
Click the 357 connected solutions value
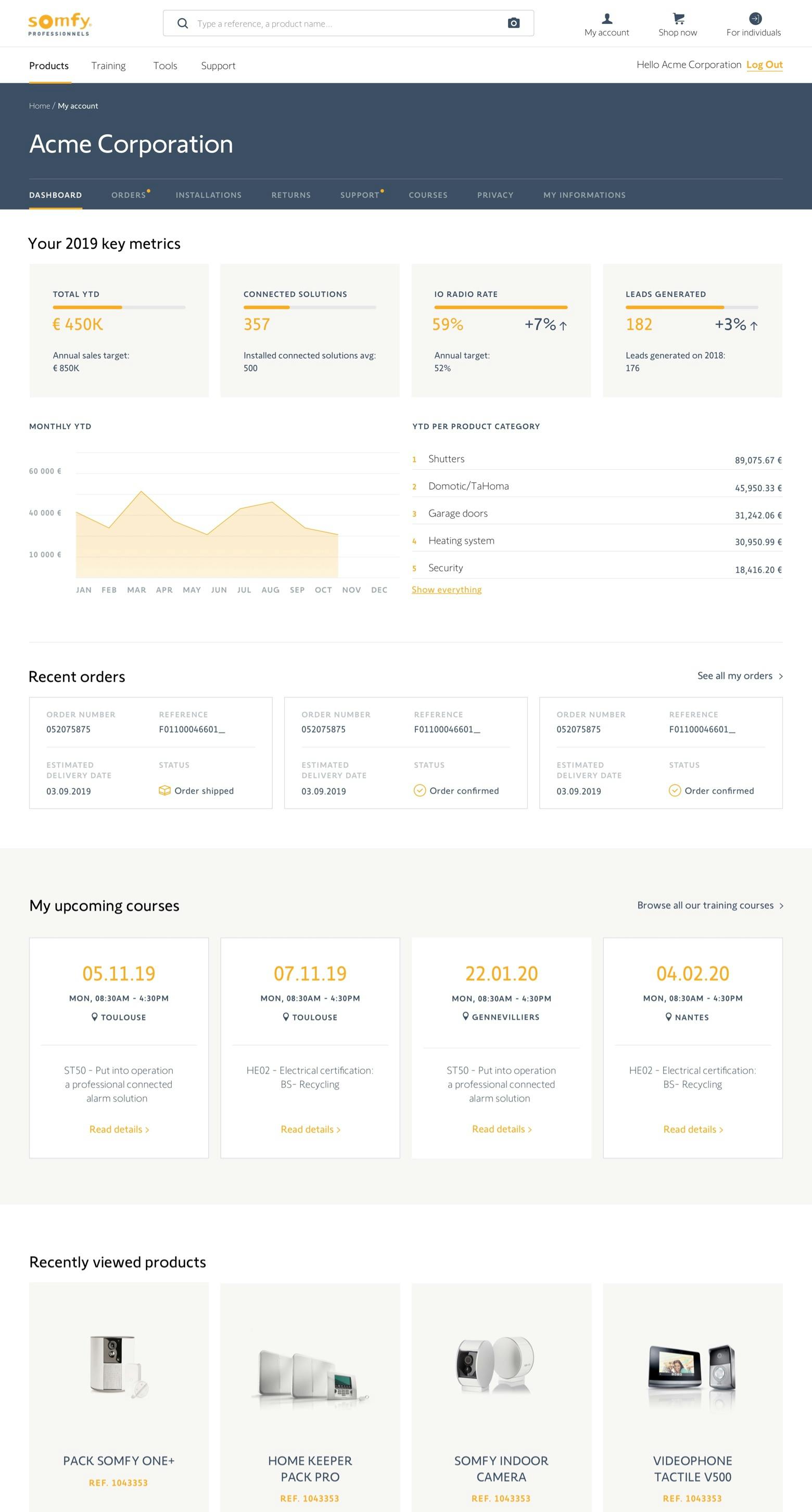point(257,324)
